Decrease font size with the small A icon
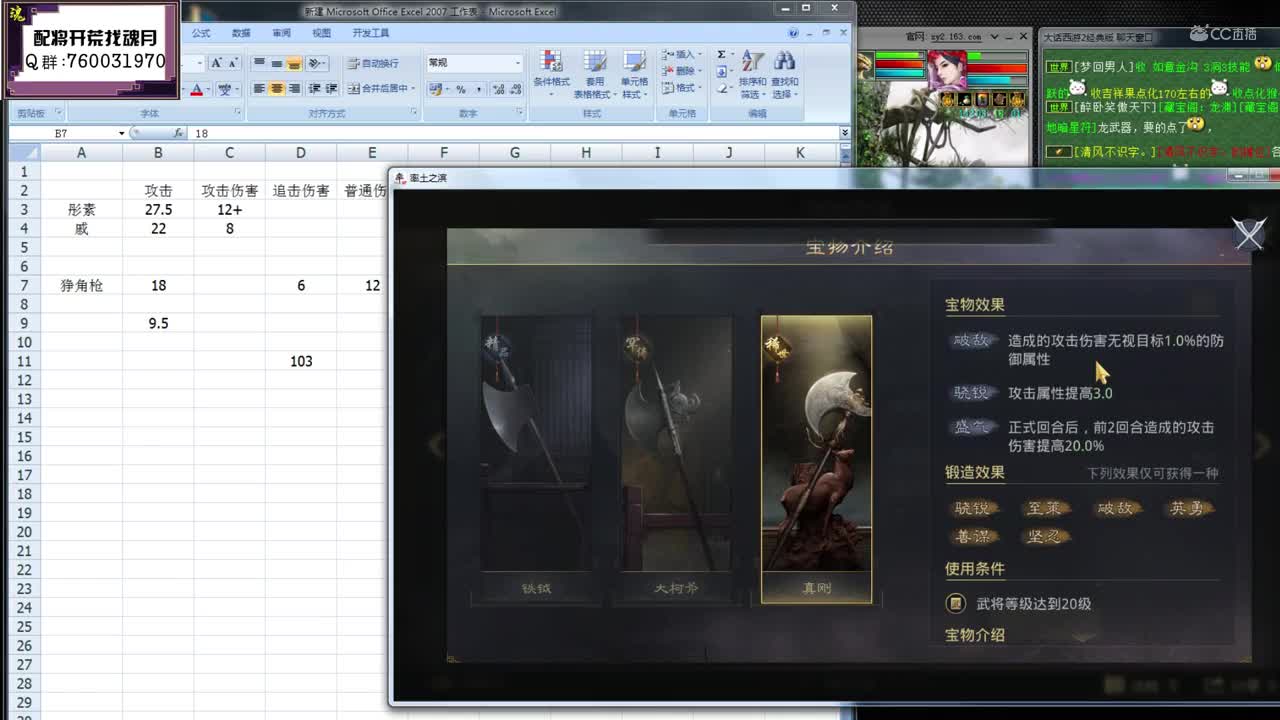This screenshot has height=720, width=1280. [x=232, y=63]
